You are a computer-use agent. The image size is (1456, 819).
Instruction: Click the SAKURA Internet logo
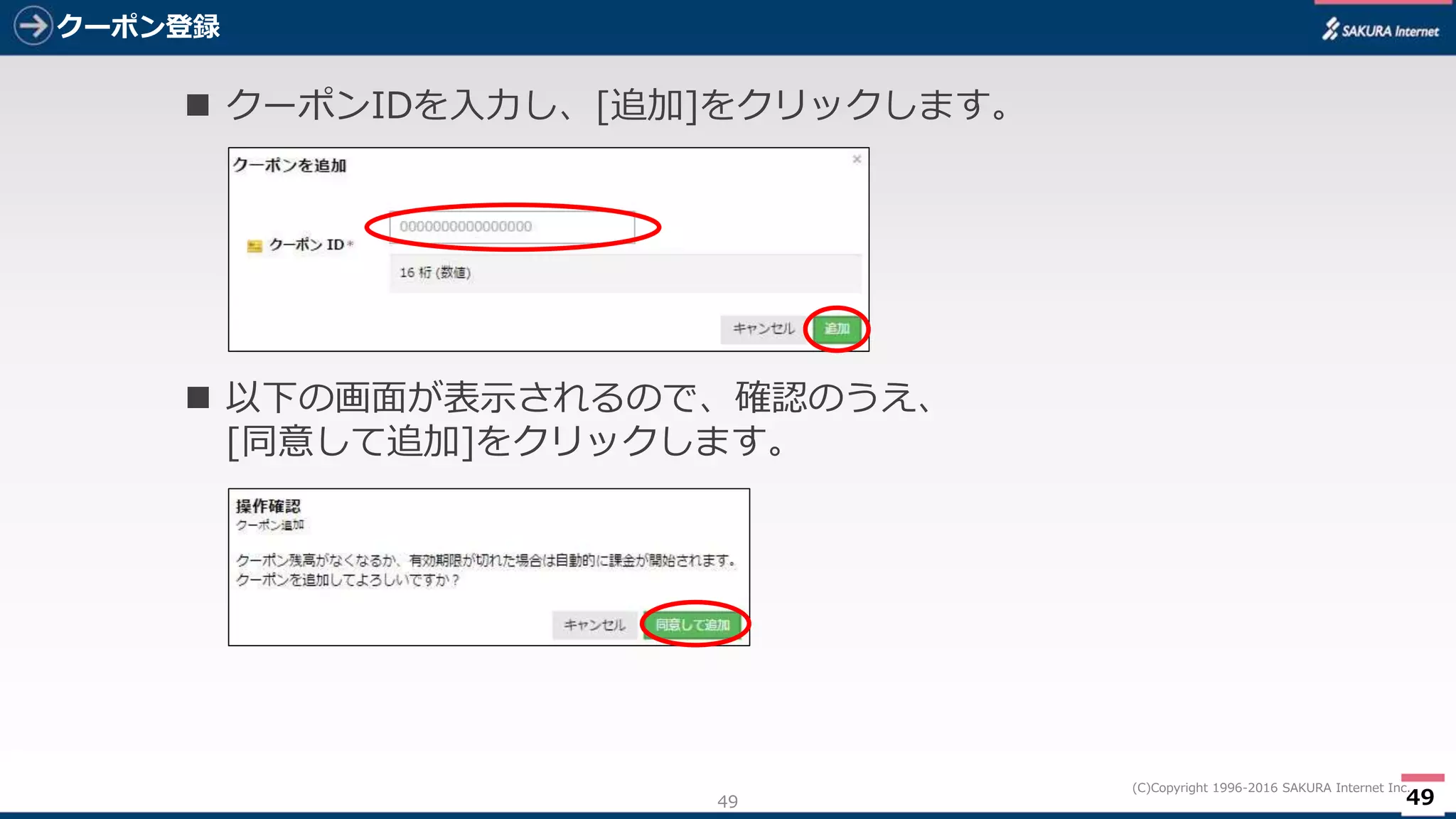1380,30
